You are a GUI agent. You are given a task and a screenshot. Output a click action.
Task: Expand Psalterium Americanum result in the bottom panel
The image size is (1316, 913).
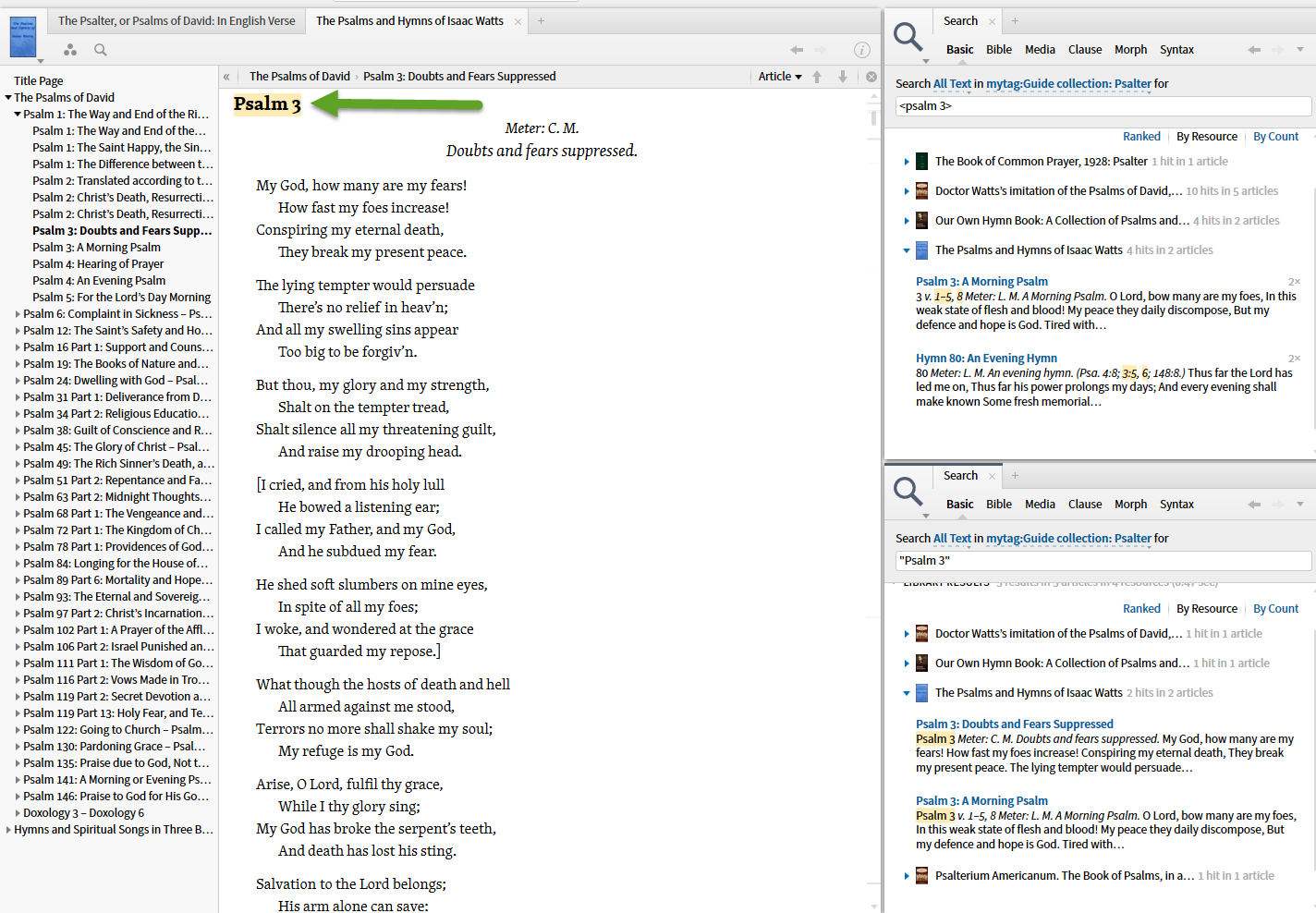click(x=907, y=876)
